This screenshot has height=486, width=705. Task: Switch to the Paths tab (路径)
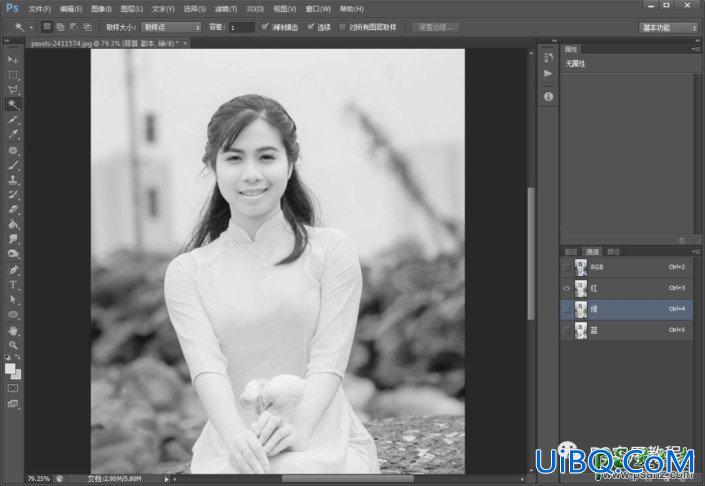click(x=613, y=252)
